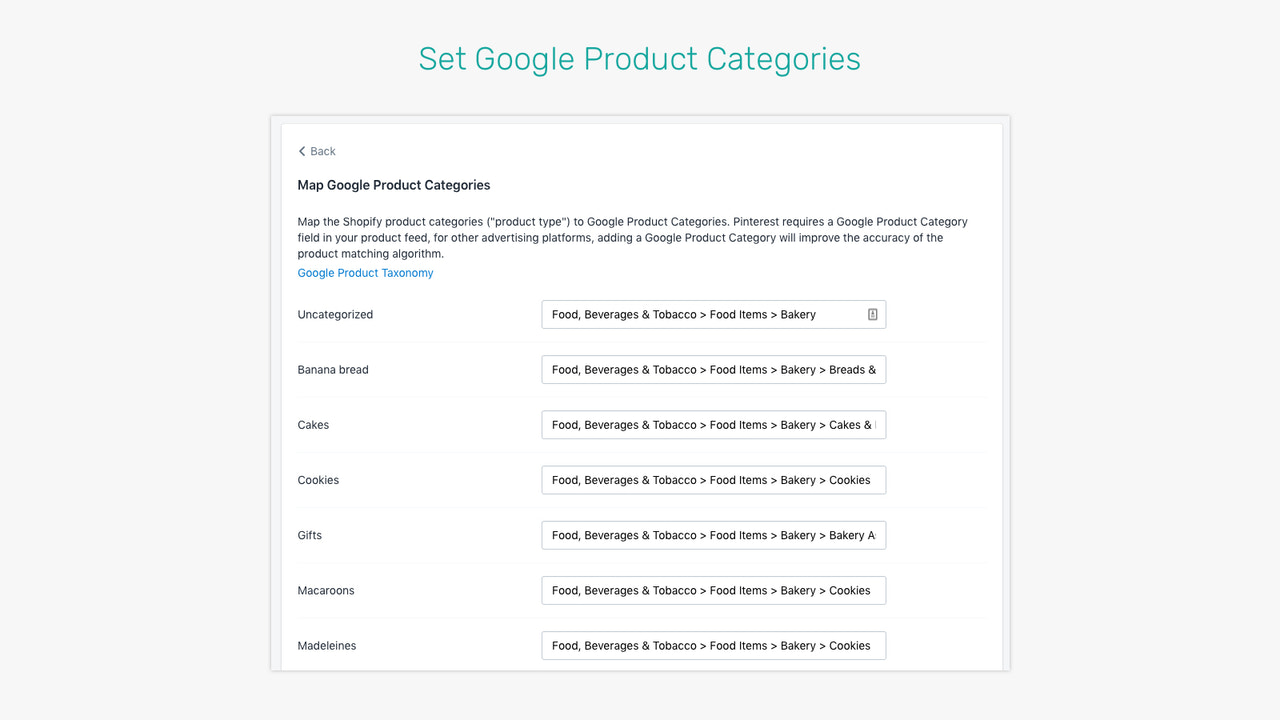Open the Cakes category selector
1280x720 pixels.
pyautogui.click(x=713, y=424)
